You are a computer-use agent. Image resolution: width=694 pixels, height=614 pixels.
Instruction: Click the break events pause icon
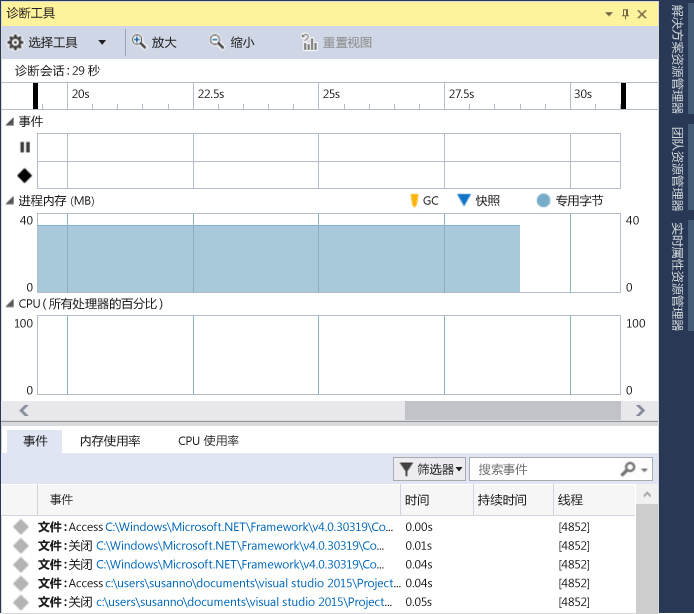tap(25, 147)
